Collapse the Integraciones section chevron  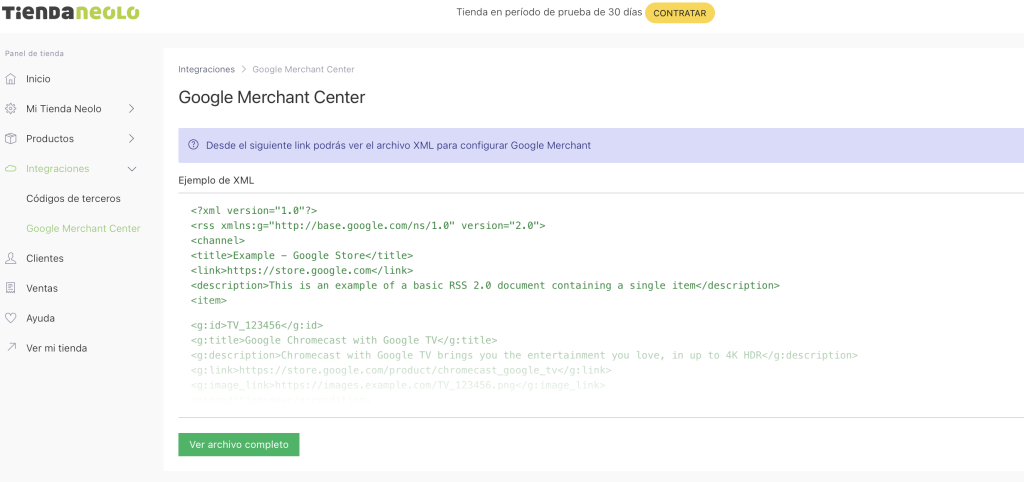pos(131,169)
